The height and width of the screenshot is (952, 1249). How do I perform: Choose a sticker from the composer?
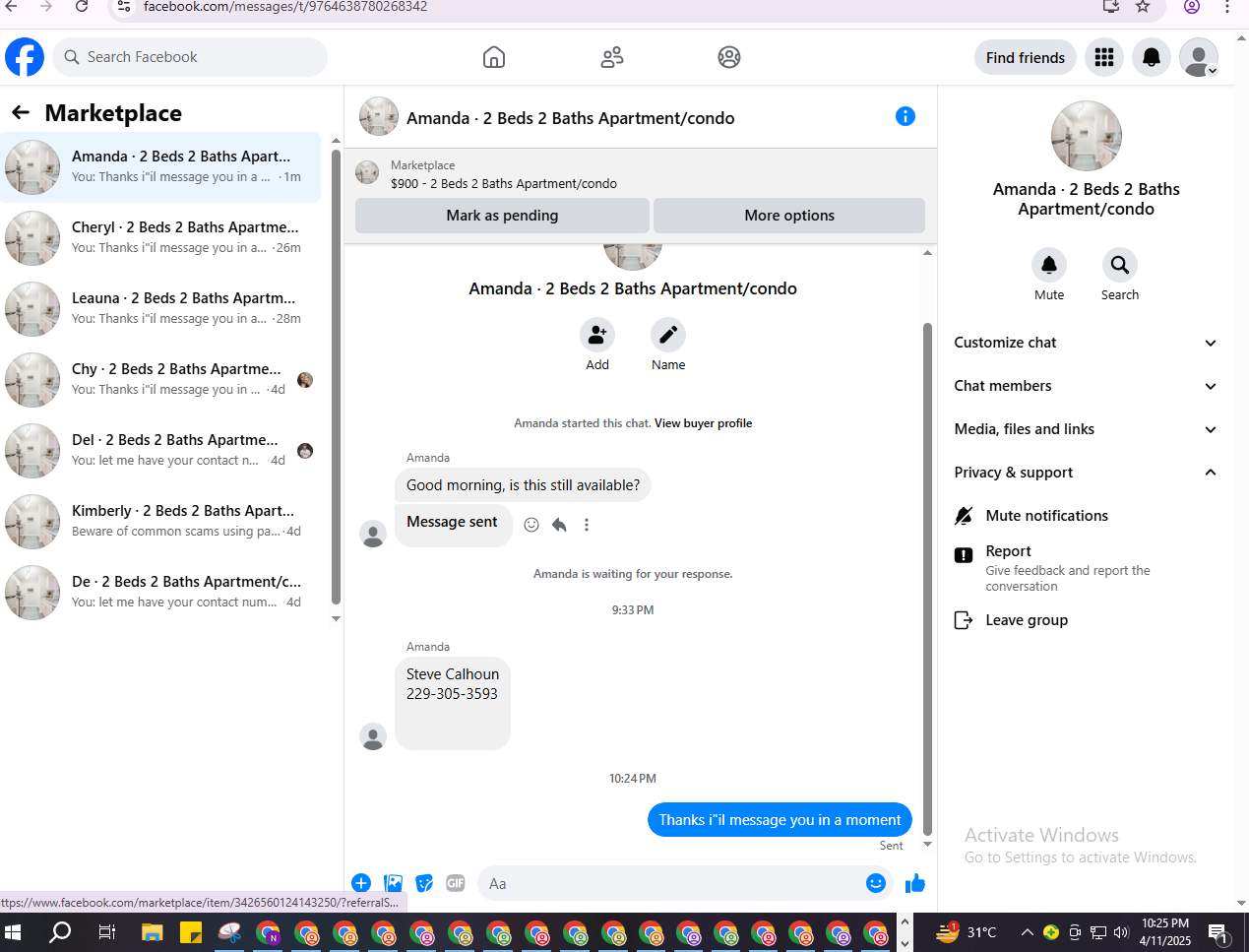point(424,883)
